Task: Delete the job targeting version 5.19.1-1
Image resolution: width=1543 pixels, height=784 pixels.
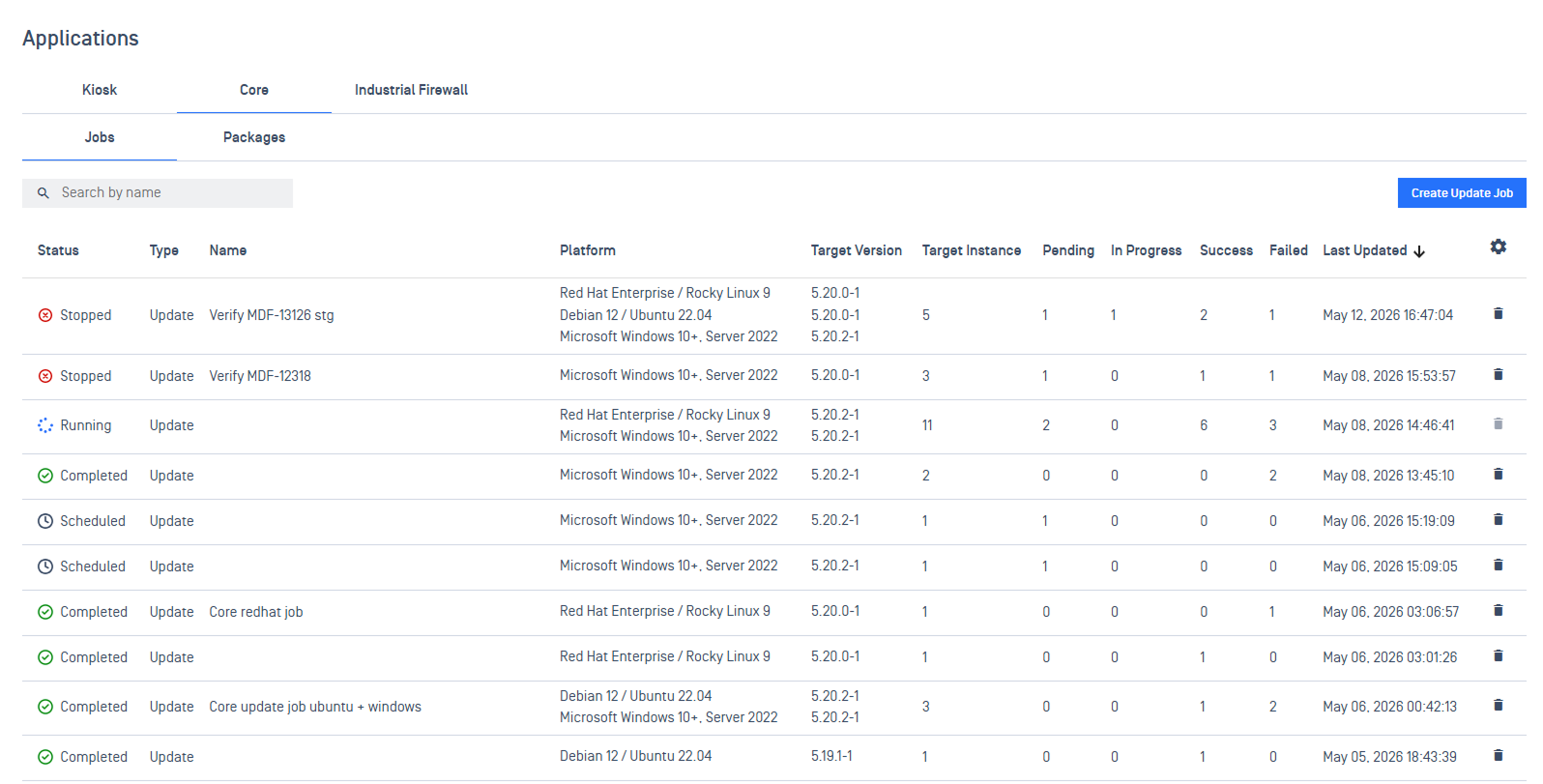Action: [x=1498, y=755]
